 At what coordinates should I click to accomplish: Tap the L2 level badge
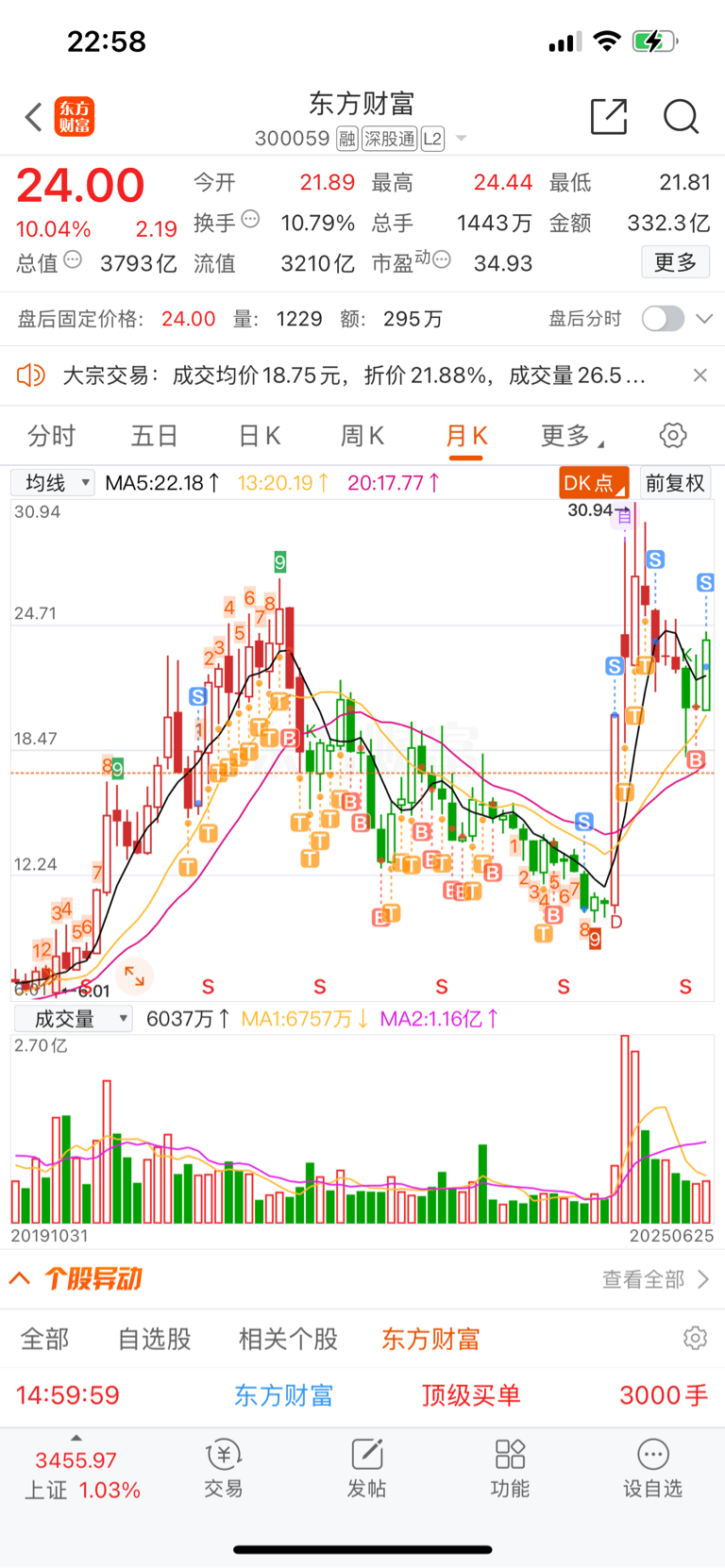point(432,139)
